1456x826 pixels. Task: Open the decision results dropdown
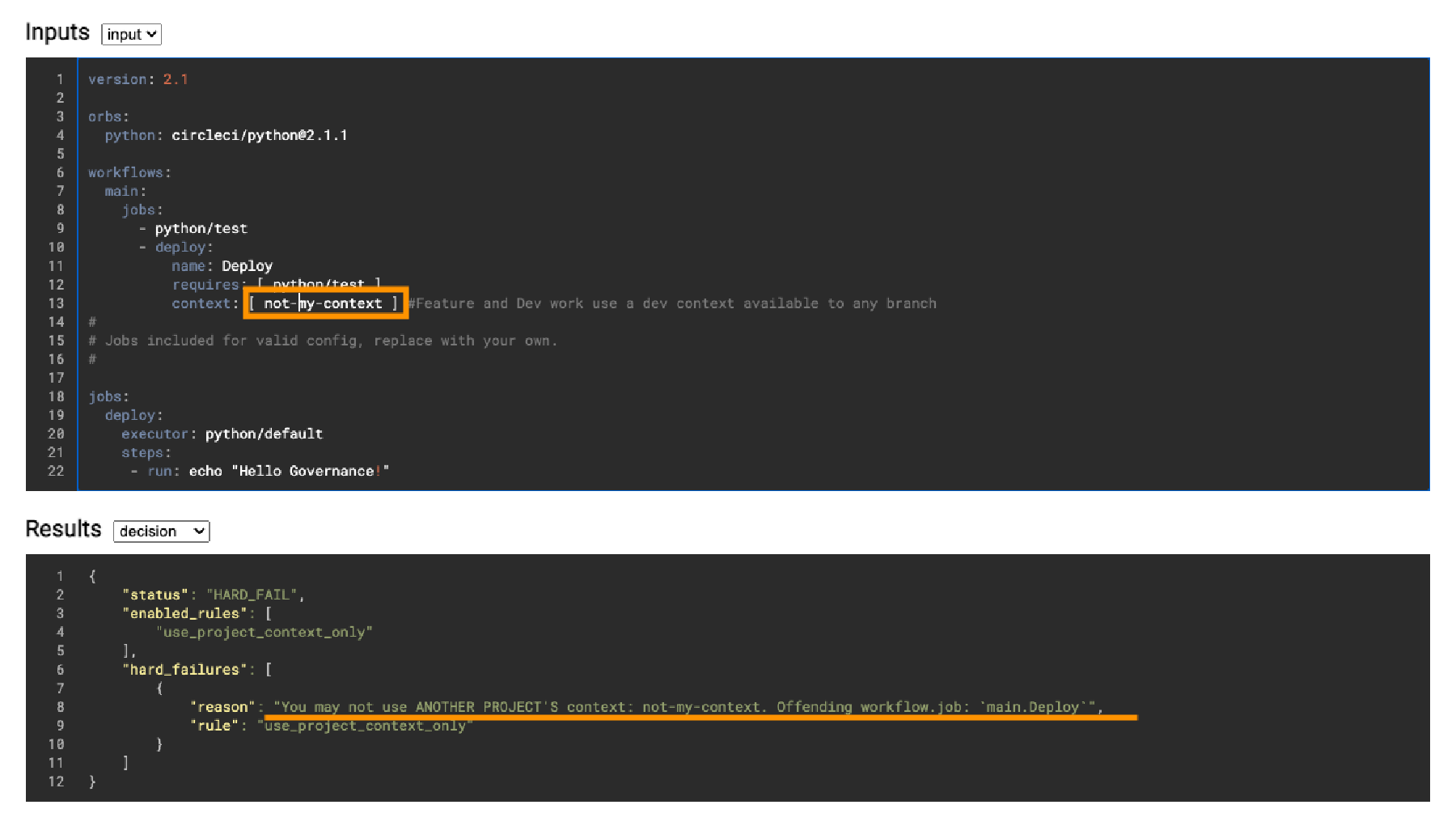point(160,532)
